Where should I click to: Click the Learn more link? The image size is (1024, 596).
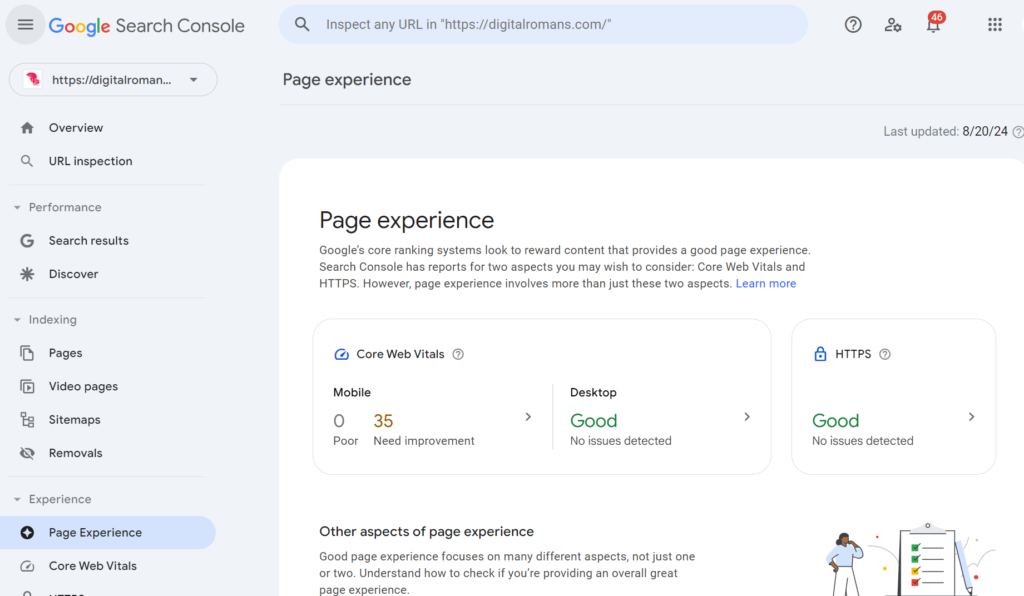point(765,284)
